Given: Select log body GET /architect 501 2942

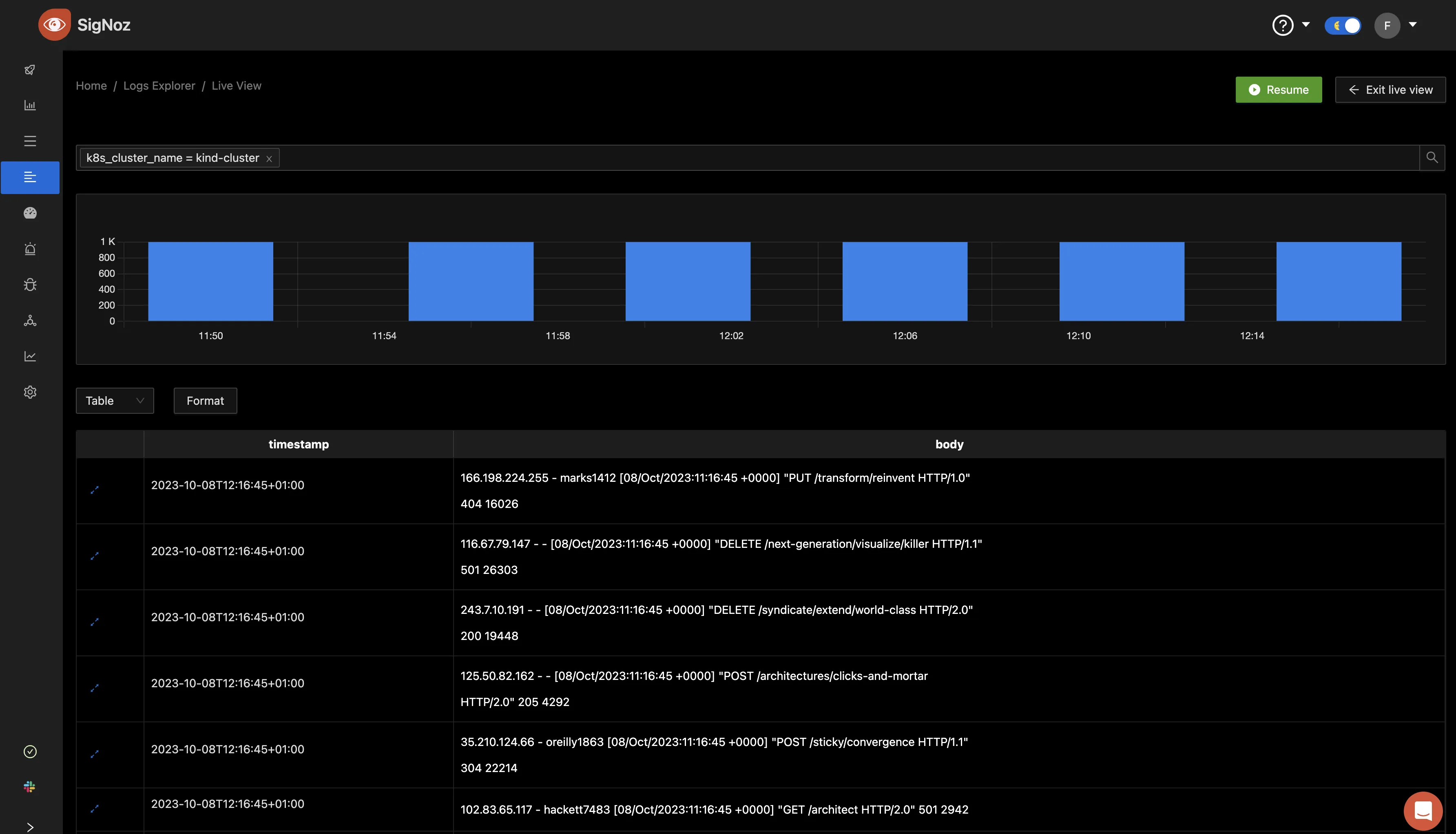Looking at the screenshot, I should (715, 810).
